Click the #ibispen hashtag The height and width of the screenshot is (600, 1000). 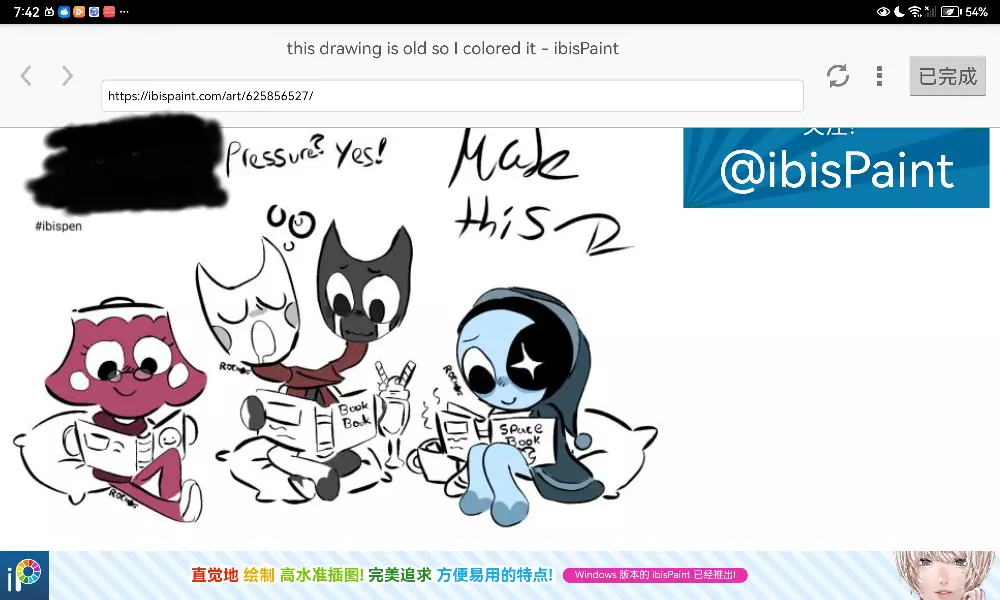click(x=58, y=227)
